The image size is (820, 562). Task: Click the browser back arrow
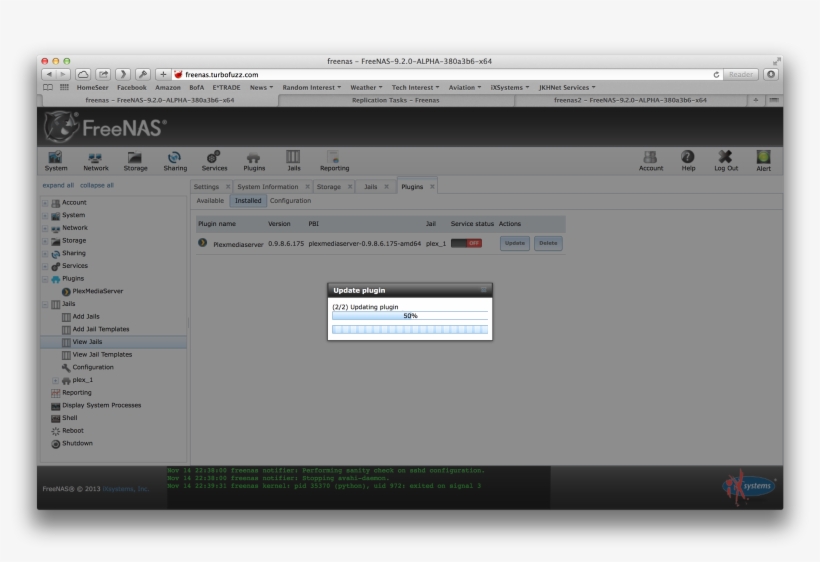click(x=49, y=74)
